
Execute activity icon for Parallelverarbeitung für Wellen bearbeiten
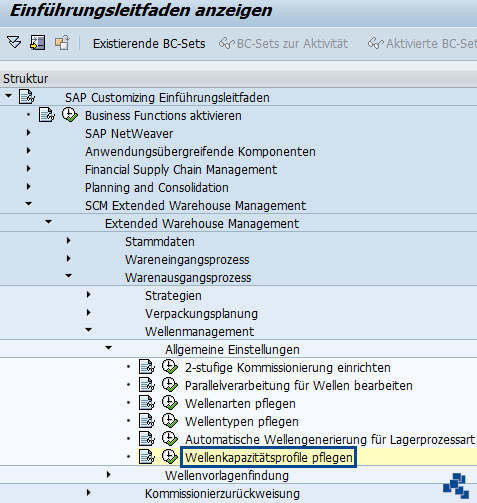click(x=170, y=385)
